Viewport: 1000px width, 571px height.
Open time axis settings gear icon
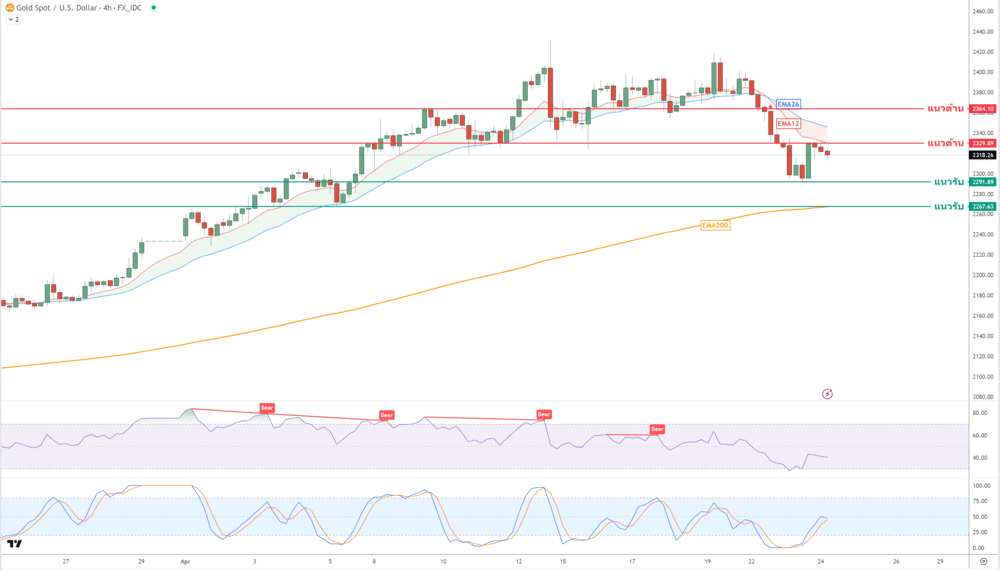[x=983, y=561]
